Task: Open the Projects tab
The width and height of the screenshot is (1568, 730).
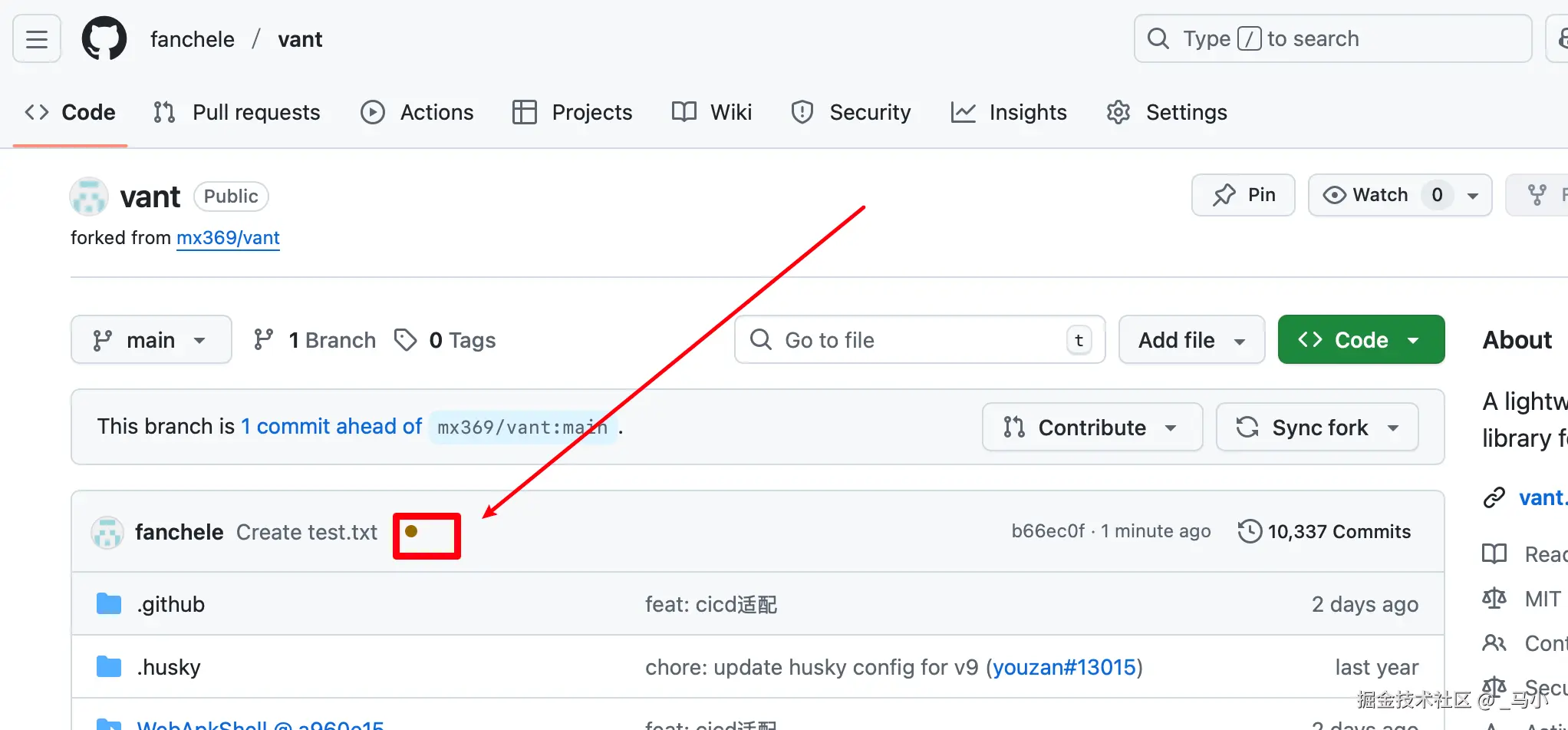Action: pyautogui.click(x=572, y=112)
